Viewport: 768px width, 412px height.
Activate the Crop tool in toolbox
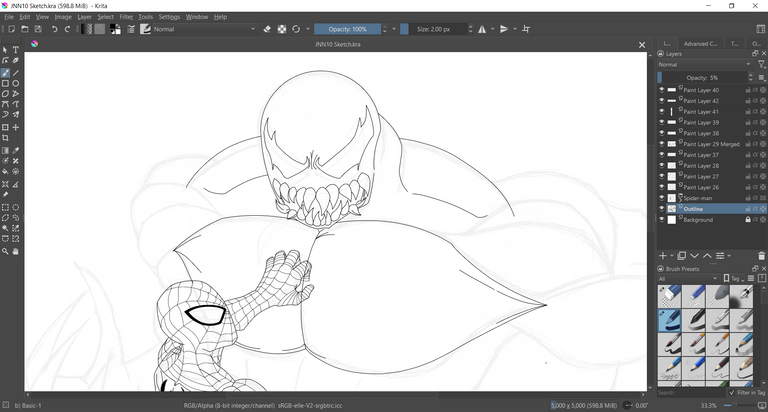(x=5, y=138)
